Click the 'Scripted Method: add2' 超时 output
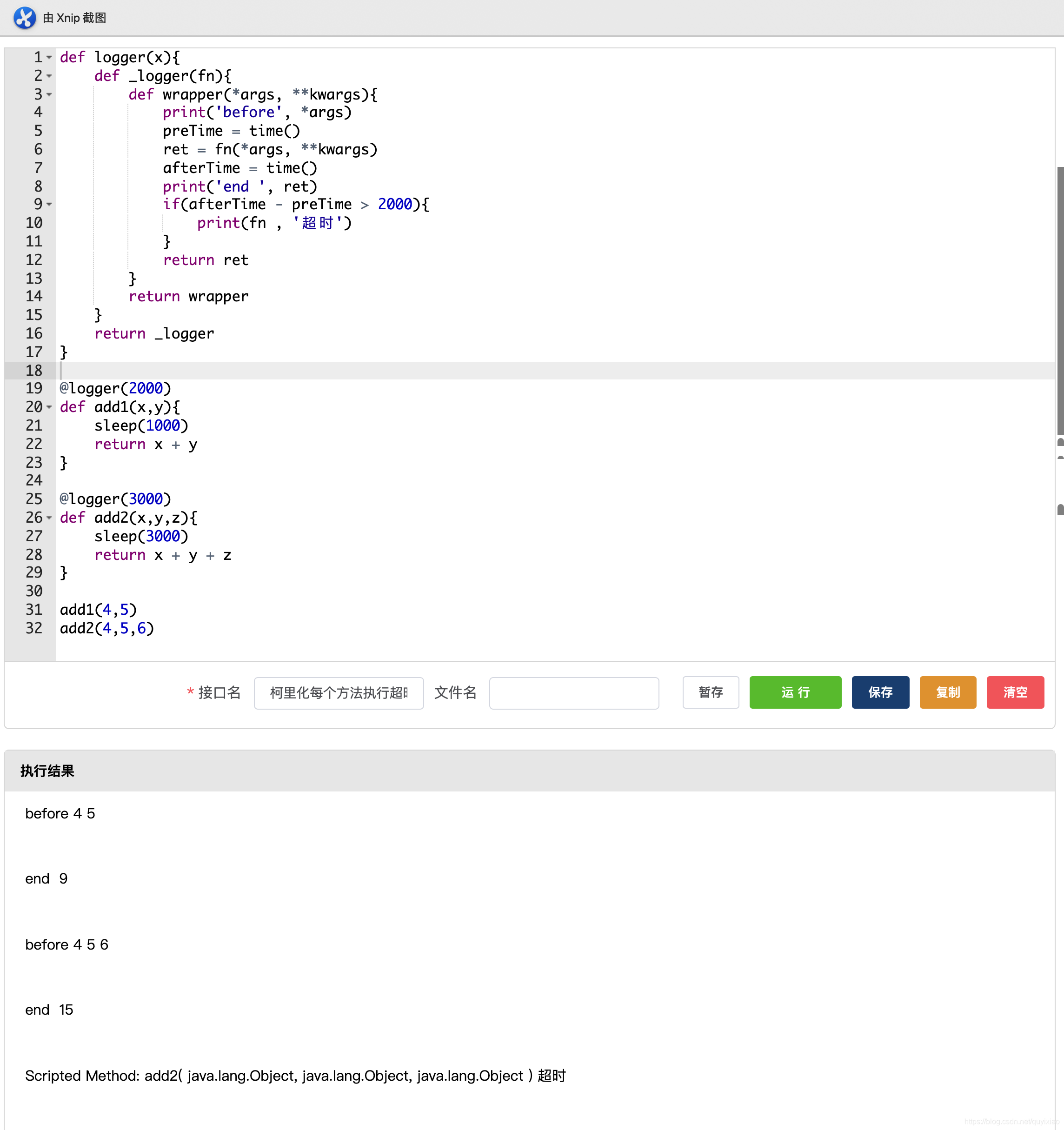The width and height of the screenshot is (1064, 1130). pyautogui.click(x=296, y=1076)
